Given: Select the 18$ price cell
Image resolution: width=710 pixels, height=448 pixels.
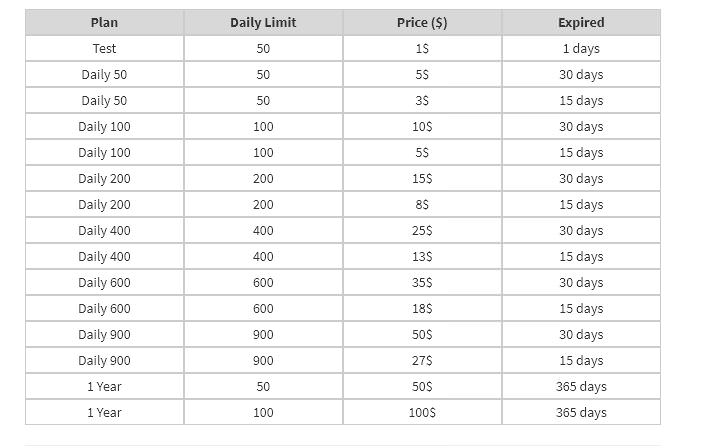Looking at the screenshot, I should (422, 309).
